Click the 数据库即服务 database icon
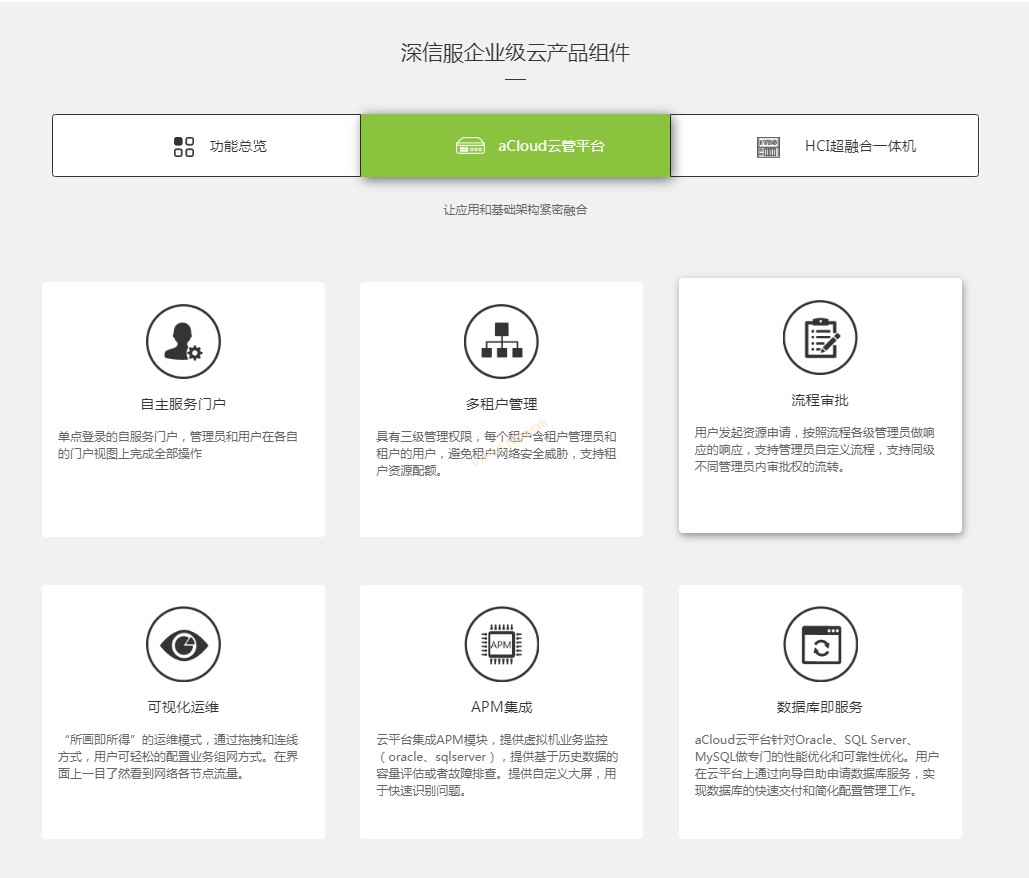Screen dimensions: 1029x878 tap(819, 644)
